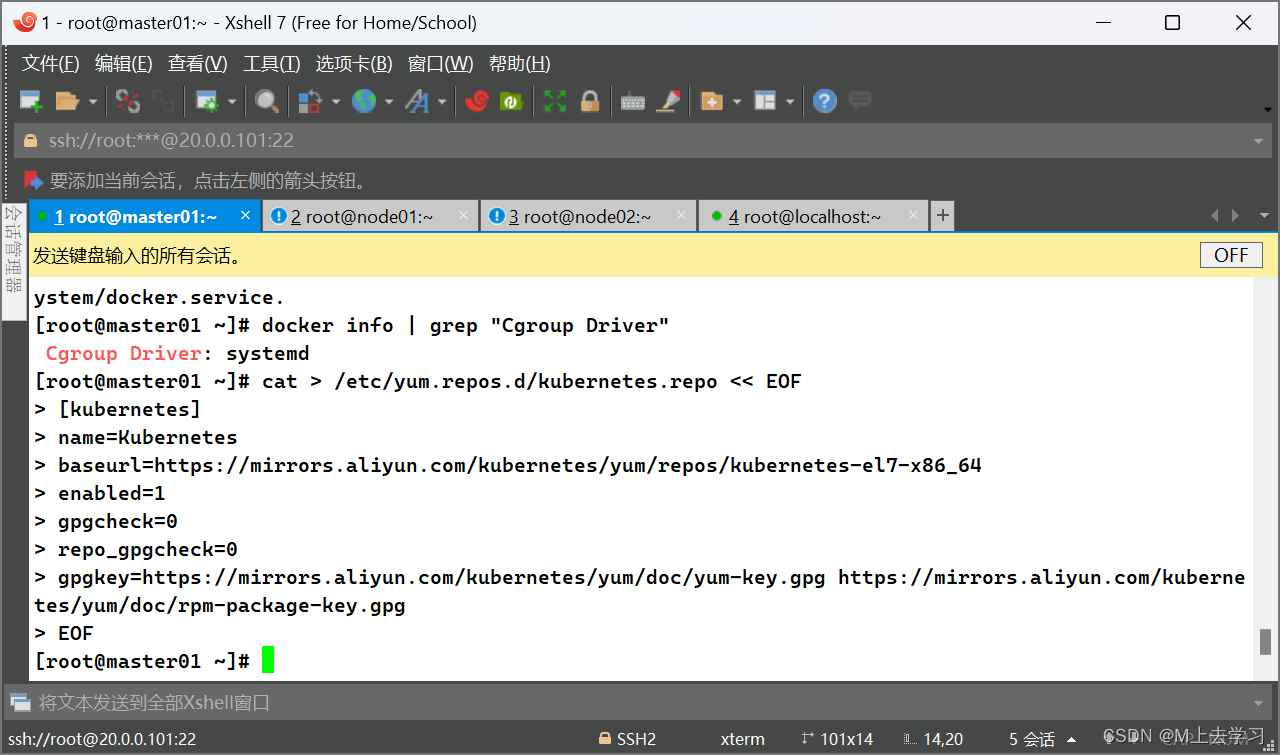Close the root@localhost tab

pos(913,215)
